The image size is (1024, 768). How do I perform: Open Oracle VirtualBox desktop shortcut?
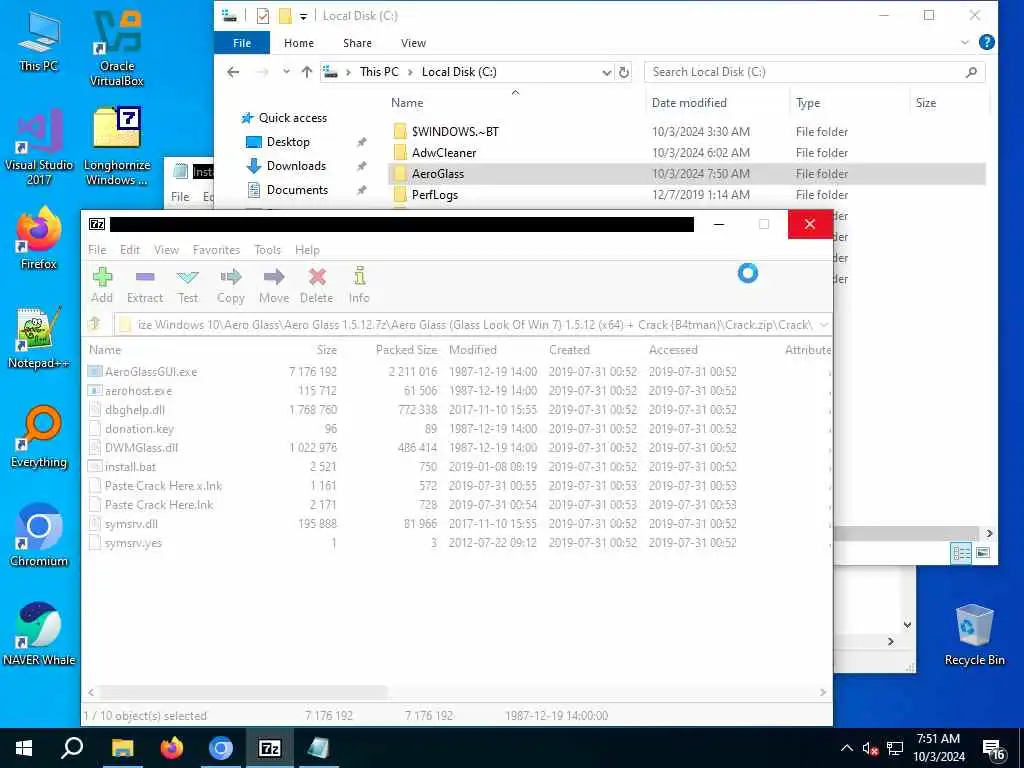click(x=117, y=49)
